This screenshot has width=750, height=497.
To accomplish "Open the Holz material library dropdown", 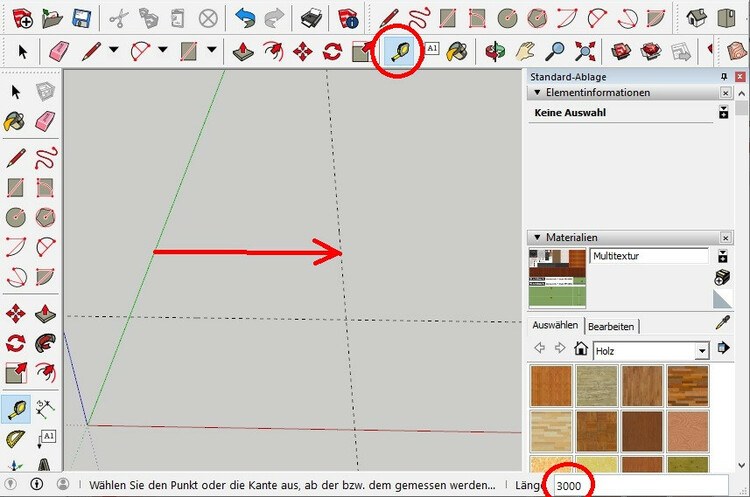I will pos(702,351).
